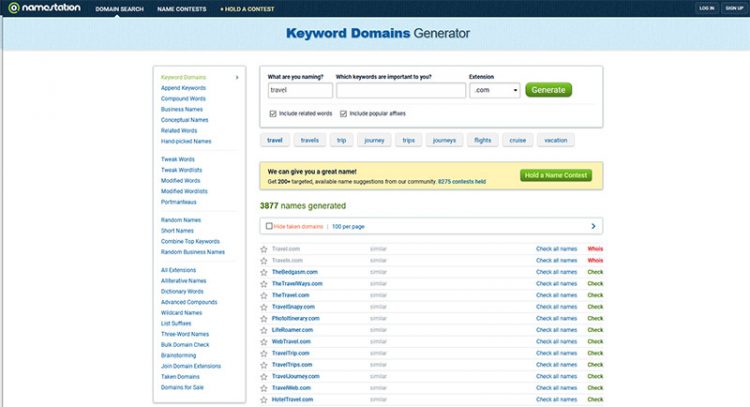Star the TheBedgasm.com domain as favorite
750x407 pixels.
coord(264,272)
